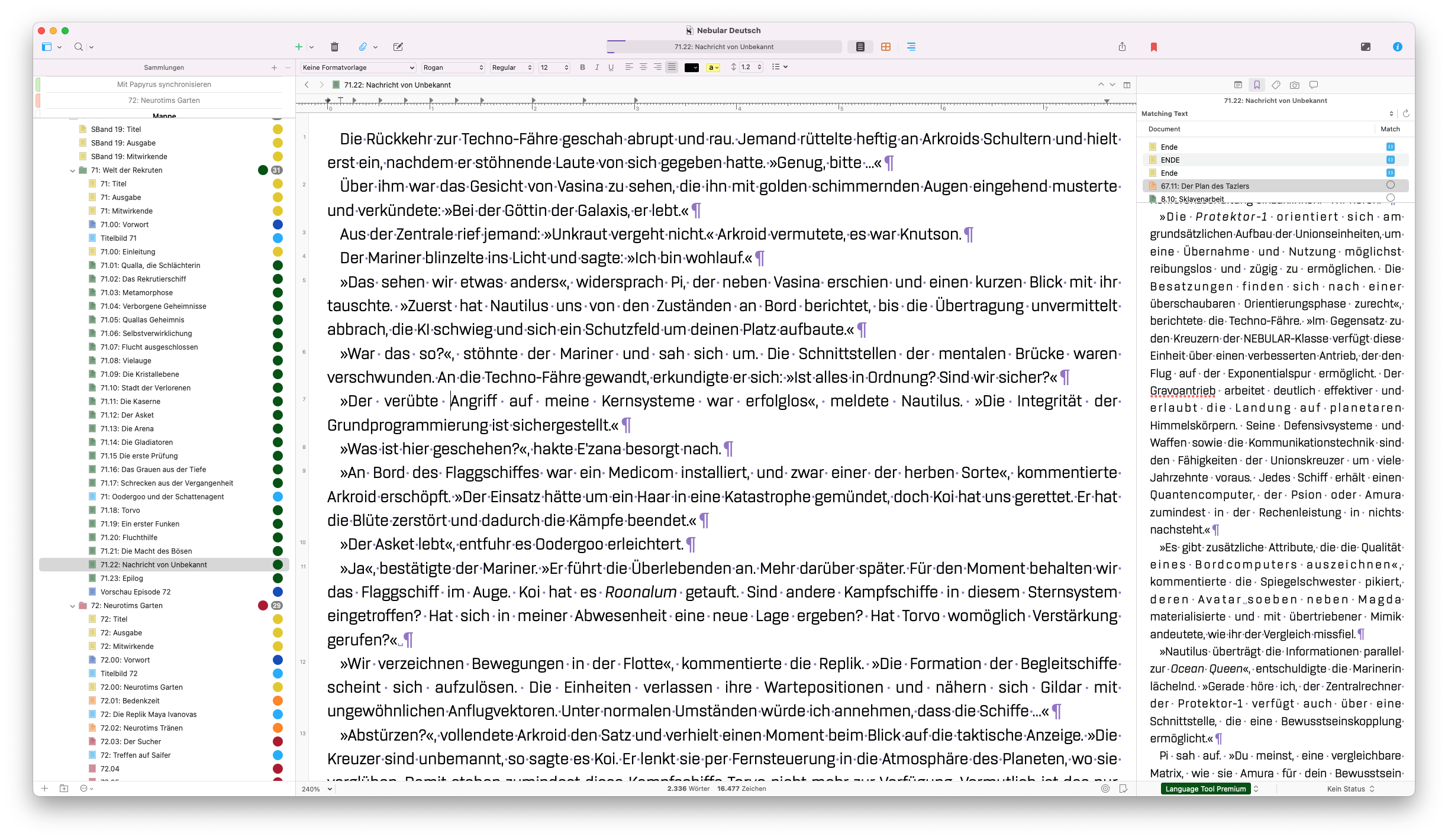Switch to corkboard view mode

(886, 47)
